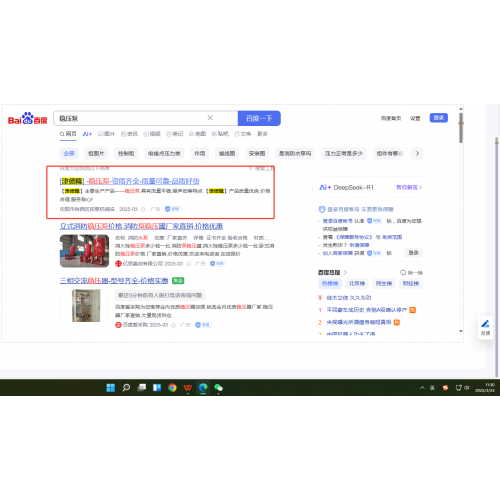500x500 pixels.
Task: Open the 地图 map tab
Action: 197,134
